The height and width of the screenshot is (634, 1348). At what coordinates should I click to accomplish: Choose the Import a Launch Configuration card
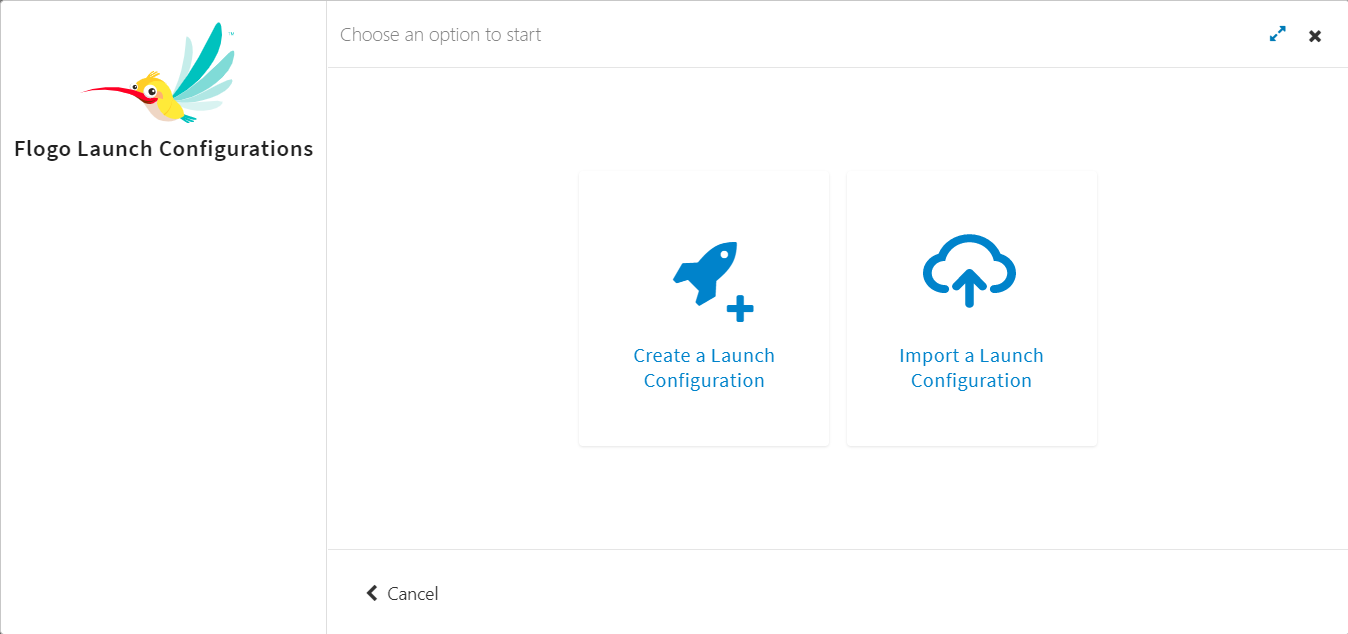click(972, 309)
